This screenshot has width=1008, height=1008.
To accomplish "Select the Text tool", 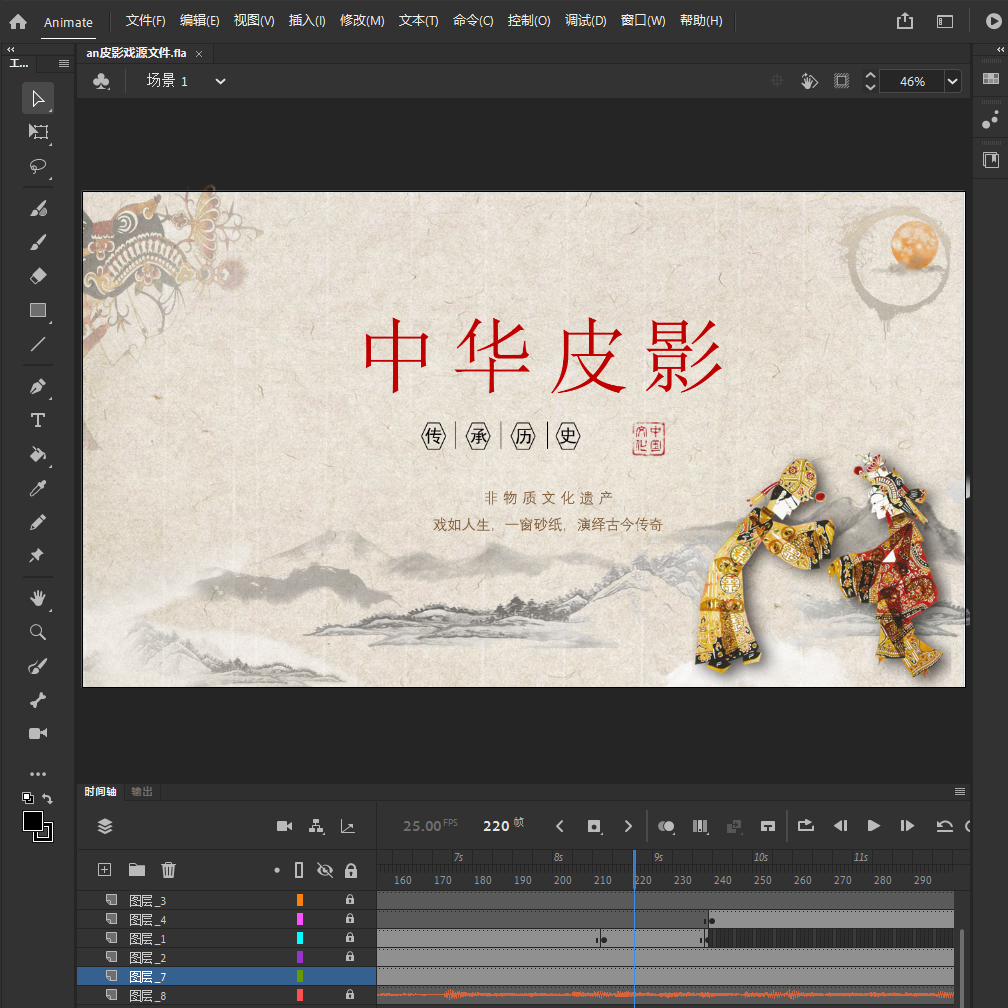I will coord(38,420).
